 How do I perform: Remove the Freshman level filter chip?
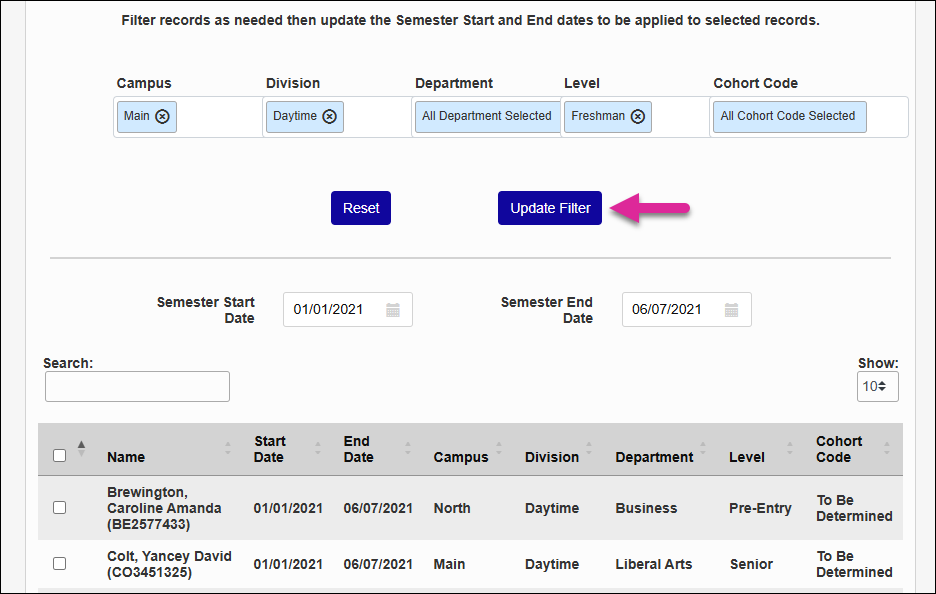tap(638, 116)
